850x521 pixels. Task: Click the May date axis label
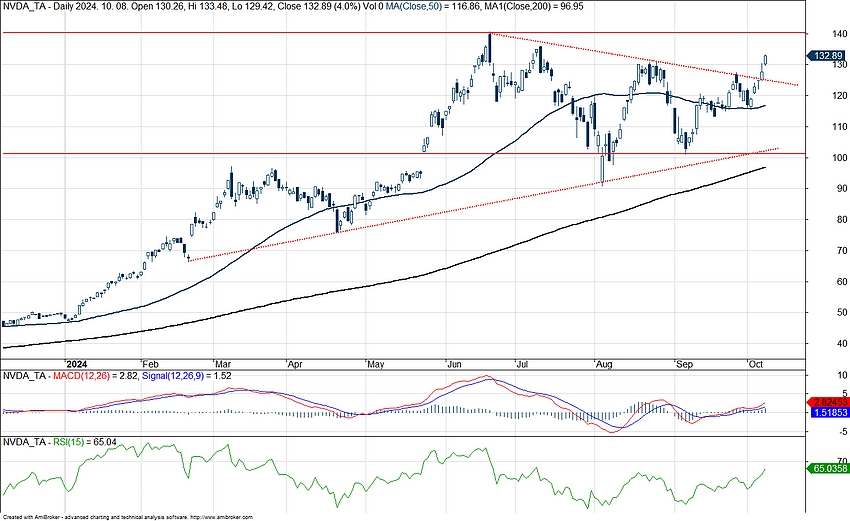tap(376, 364)
